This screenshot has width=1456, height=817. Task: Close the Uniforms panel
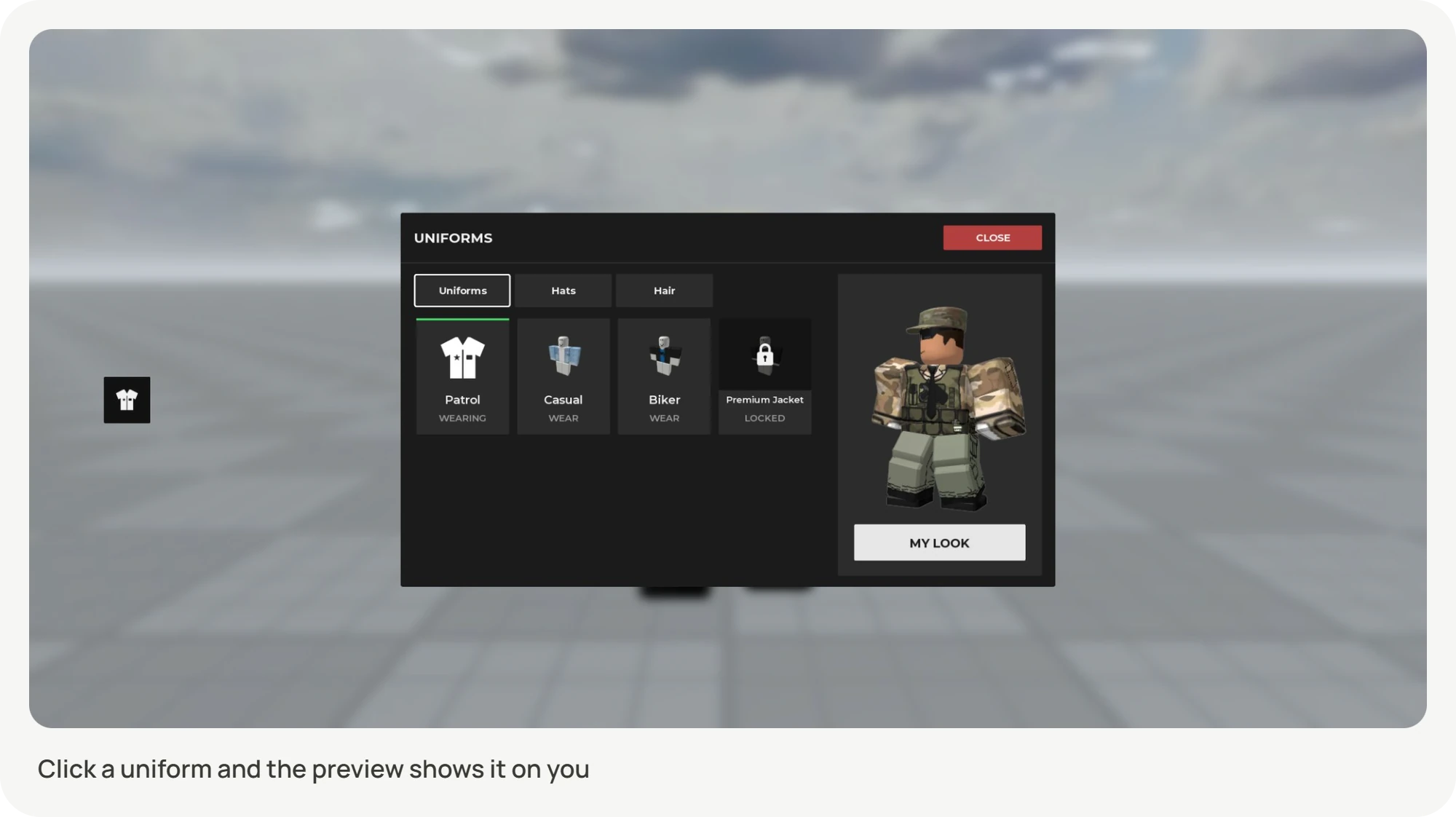tap(992, 237)
